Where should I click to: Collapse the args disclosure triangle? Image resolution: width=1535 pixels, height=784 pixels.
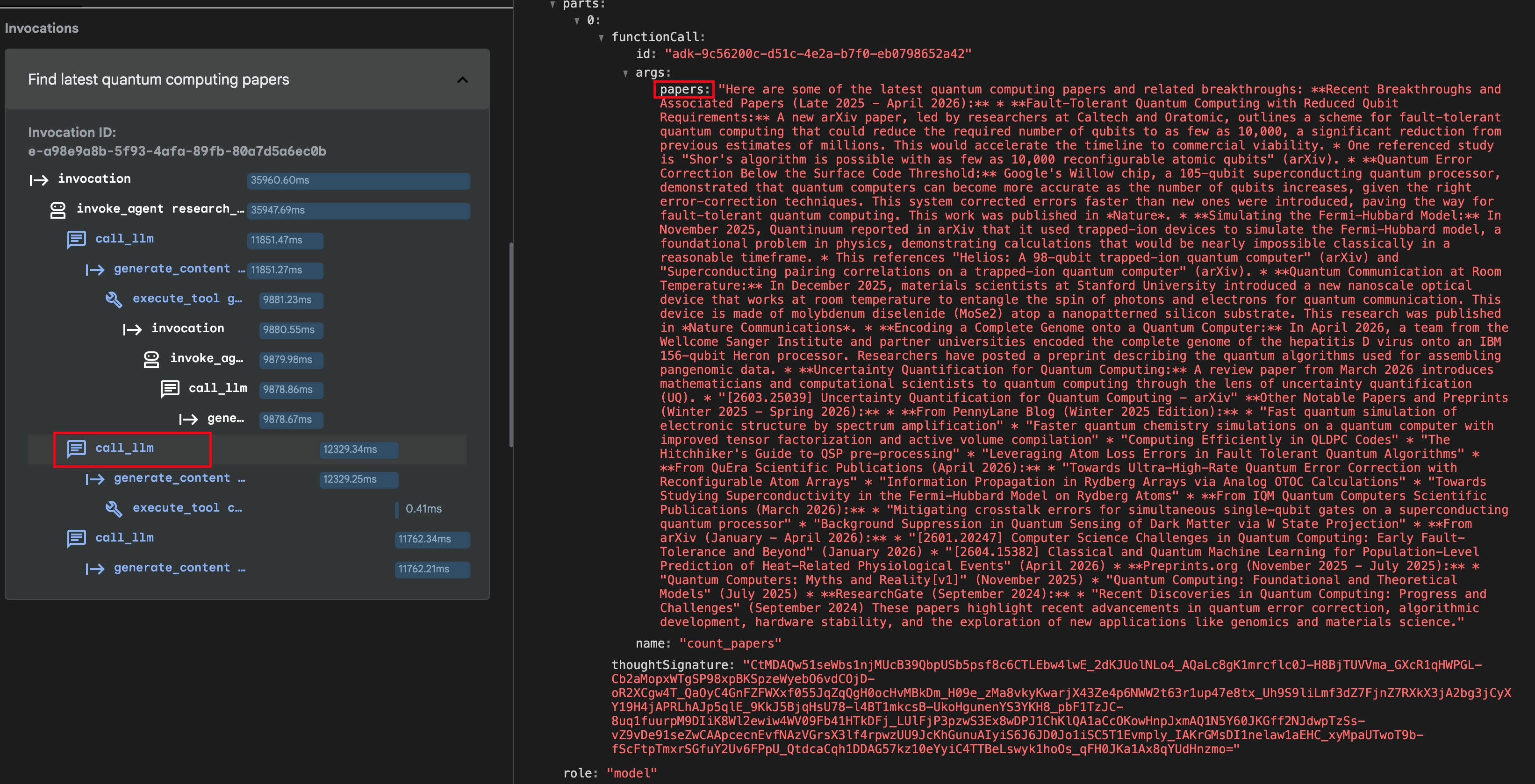[625, 73]
